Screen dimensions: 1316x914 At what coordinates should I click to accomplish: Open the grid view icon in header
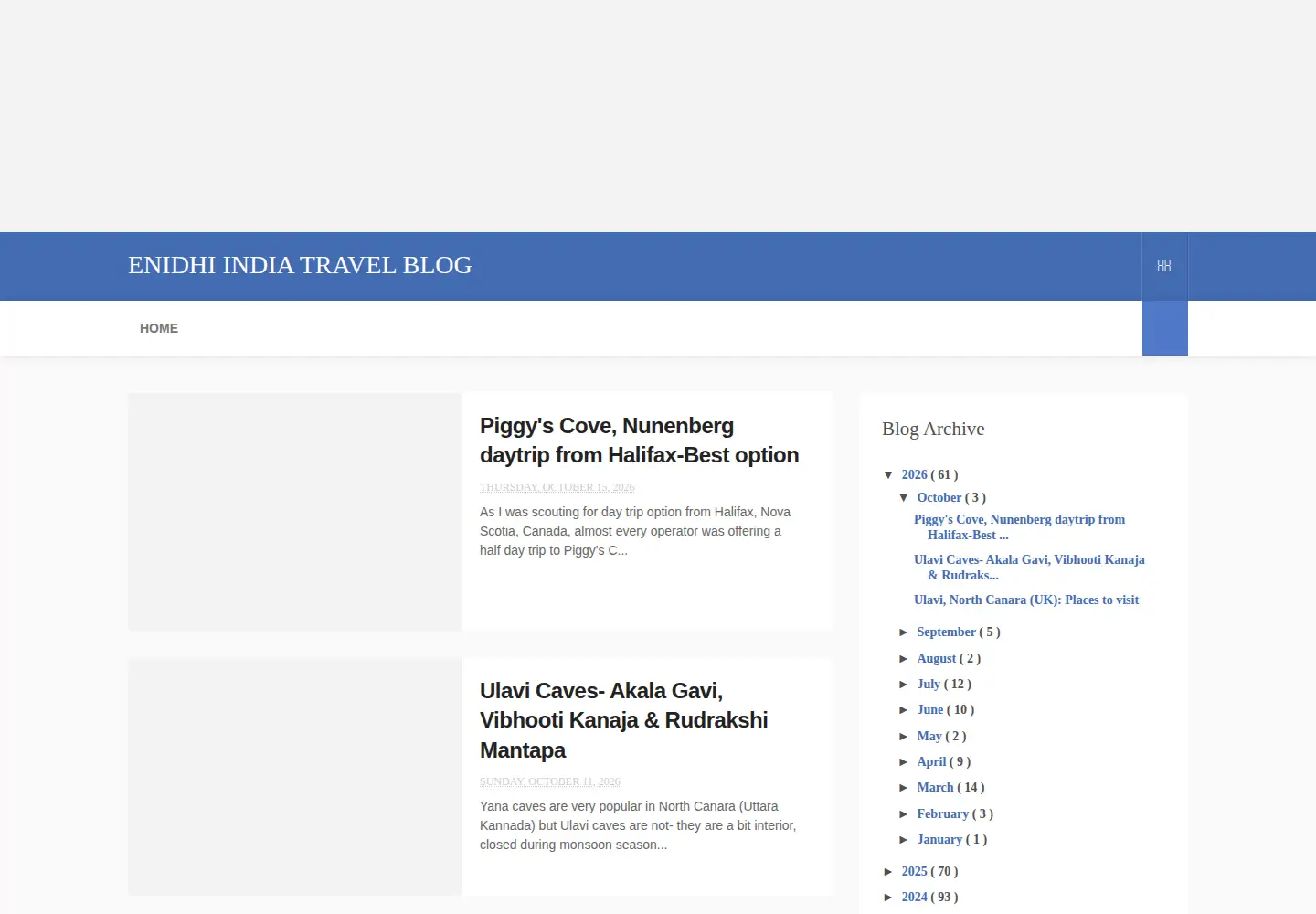point(1164,266)
